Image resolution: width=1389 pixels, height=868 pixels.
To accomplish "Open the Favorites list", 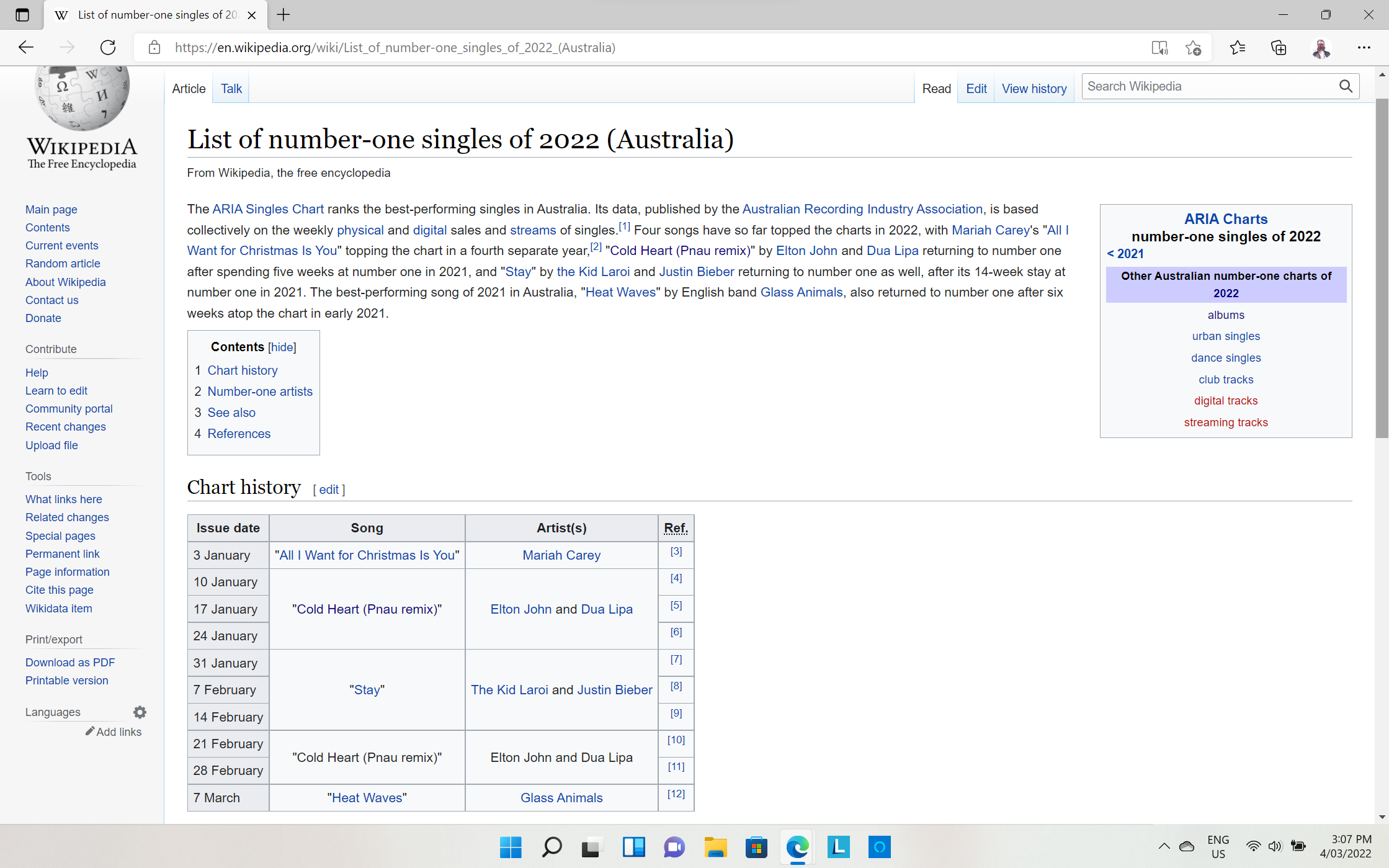I will pos(1237,48).
